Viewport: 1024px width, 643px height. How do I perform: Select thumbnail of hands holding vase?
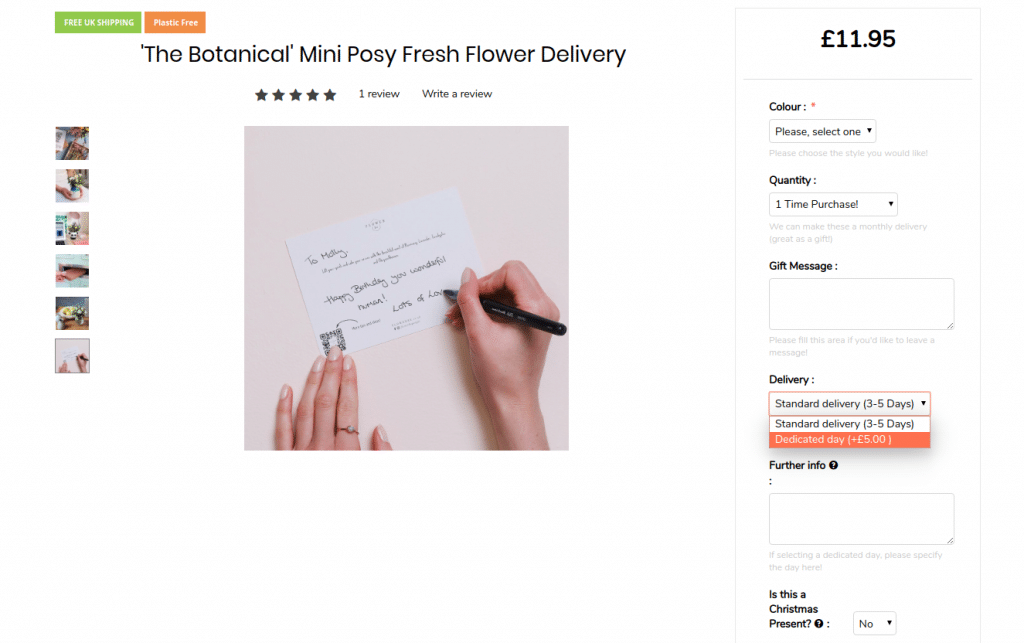tap(72, 186)
